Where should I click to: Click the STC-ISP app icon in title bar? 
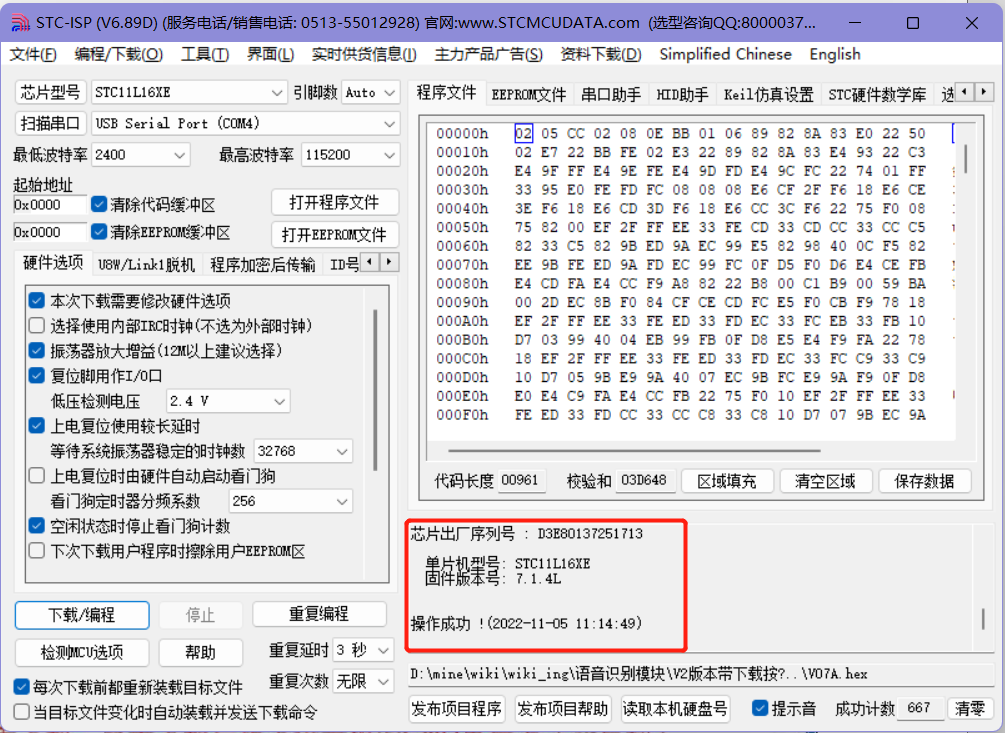20,23
